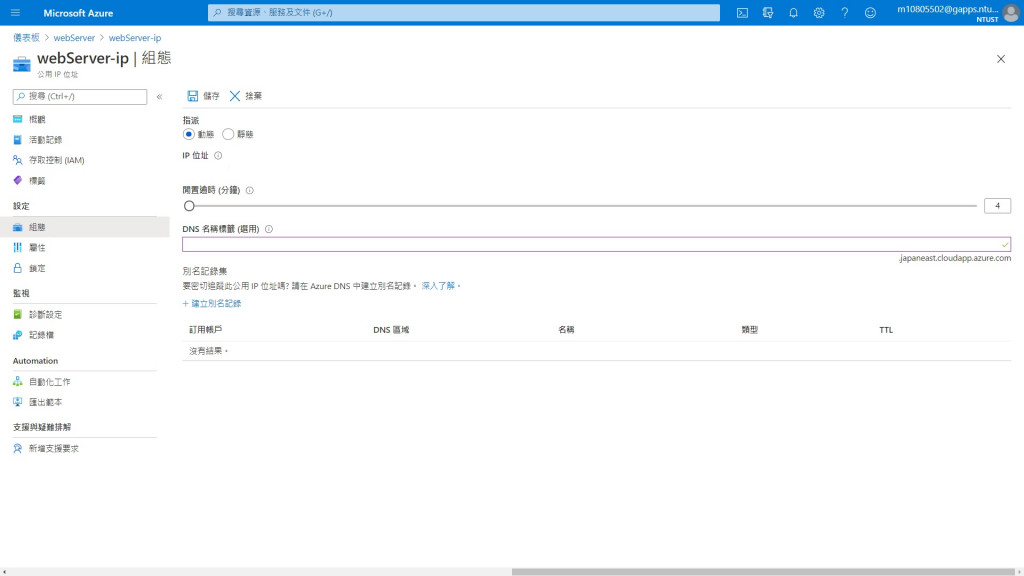Click the .japaneast.cloudapp.azure.com suffix text

pyautogui.click(x=955, y=258)
